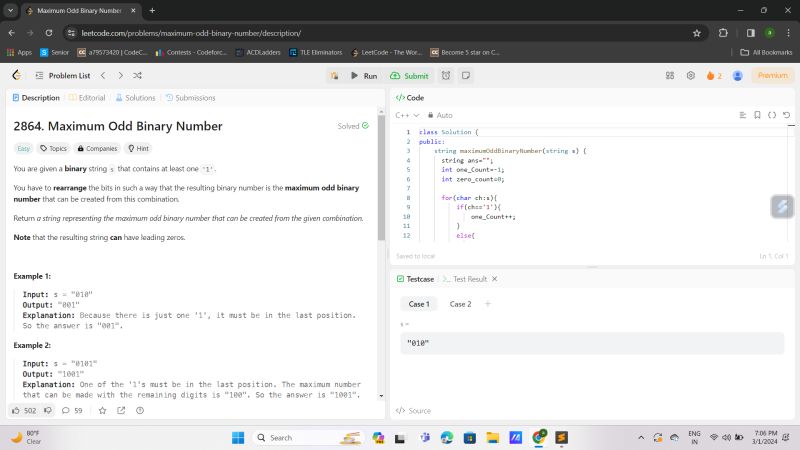Expand the Companies tag
Image resolution: width=800 pixels, height=450 pixels.
click(x=97, y=148)
